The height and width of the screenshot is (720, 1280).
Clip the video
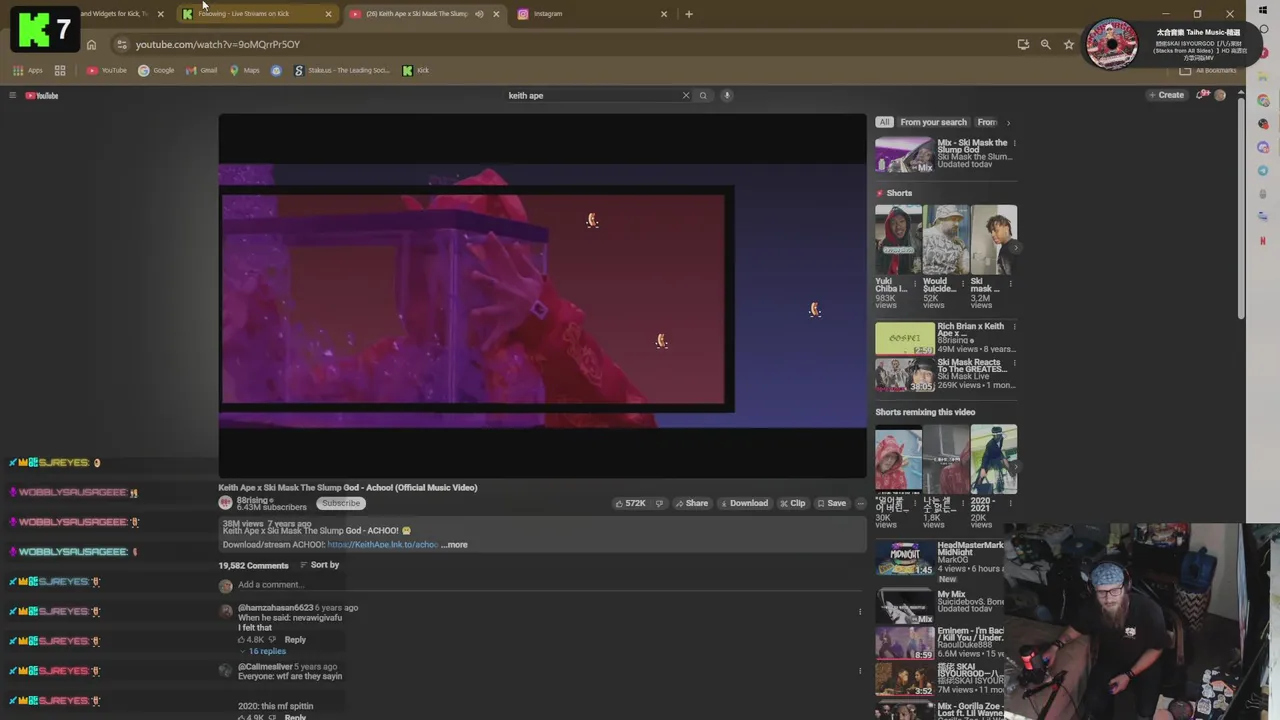[792, 503]
